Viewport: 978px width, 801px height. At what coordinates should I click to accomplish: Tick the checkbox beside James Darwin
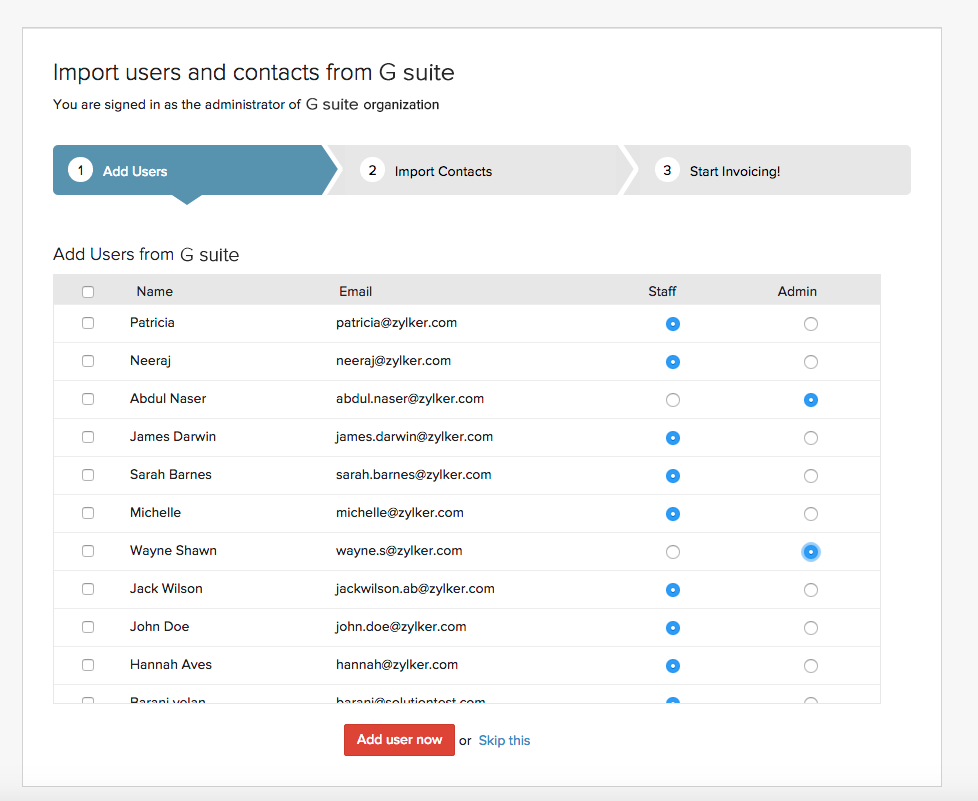(x=88, y=437)
